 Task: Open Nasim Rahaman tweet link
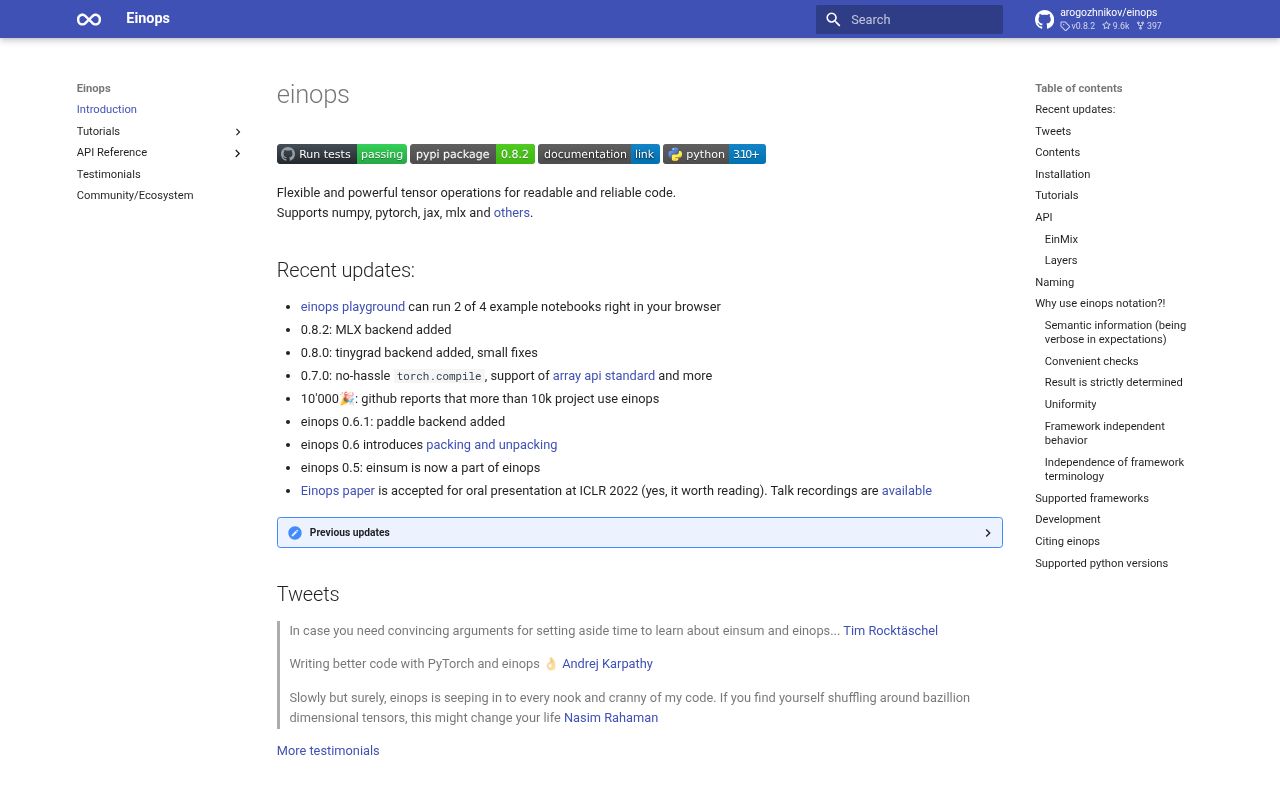[x=611, y=718]
